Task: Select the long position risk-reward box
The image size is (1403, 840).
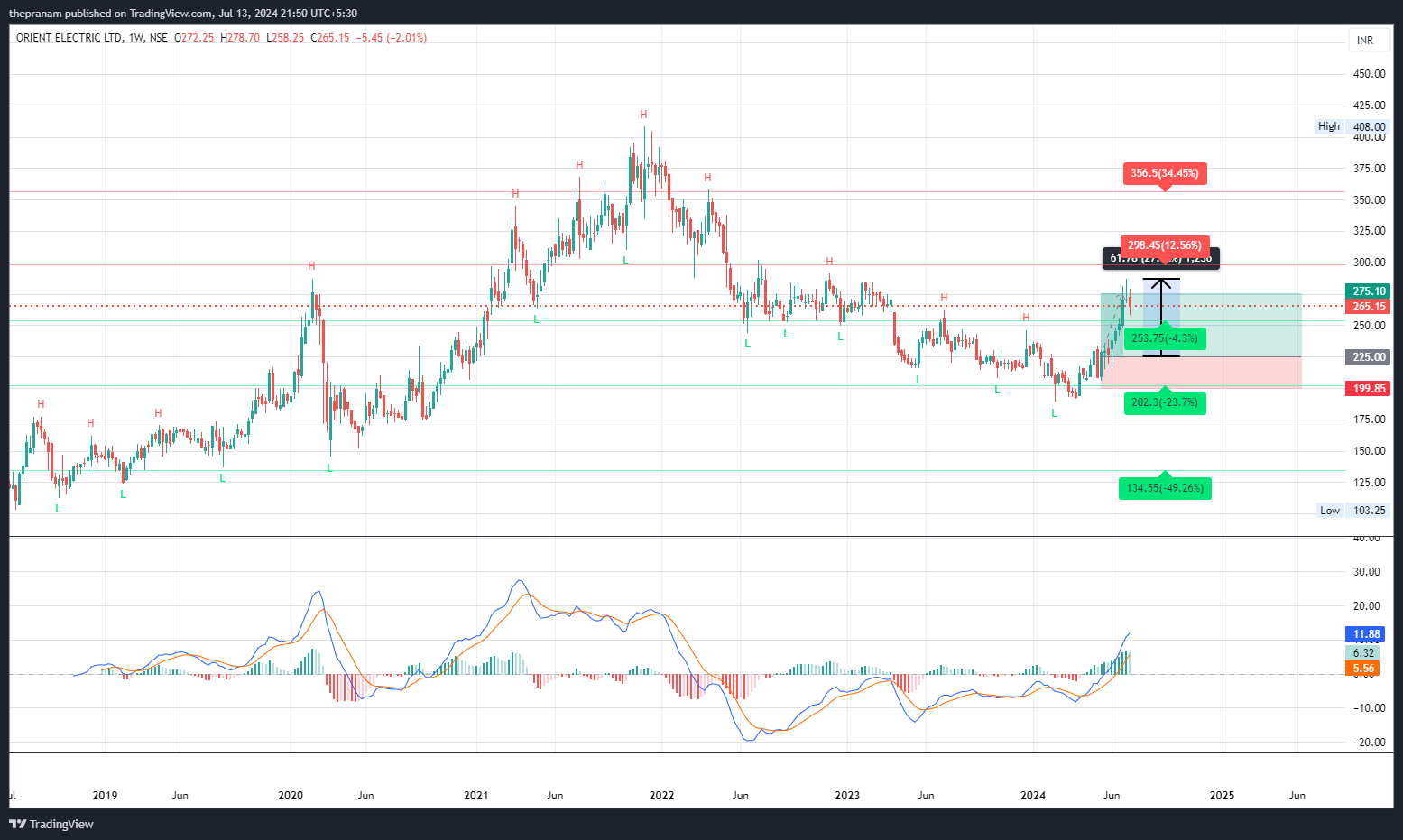Action: [x=1201, y=341]
